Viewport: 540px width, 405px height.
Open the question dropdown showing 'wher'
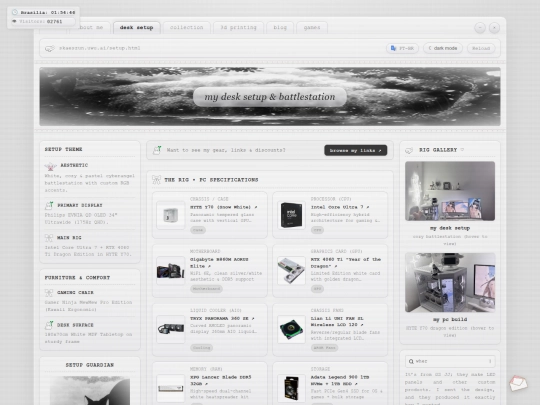click(x=450, y=361)
